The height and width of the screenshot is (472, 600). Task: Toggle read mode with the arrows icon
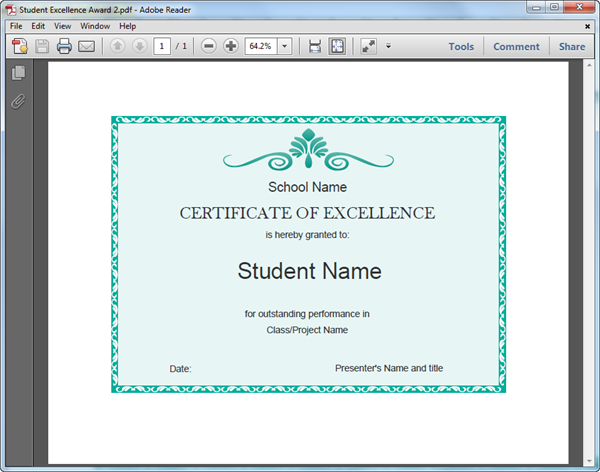tap(368, 46)
